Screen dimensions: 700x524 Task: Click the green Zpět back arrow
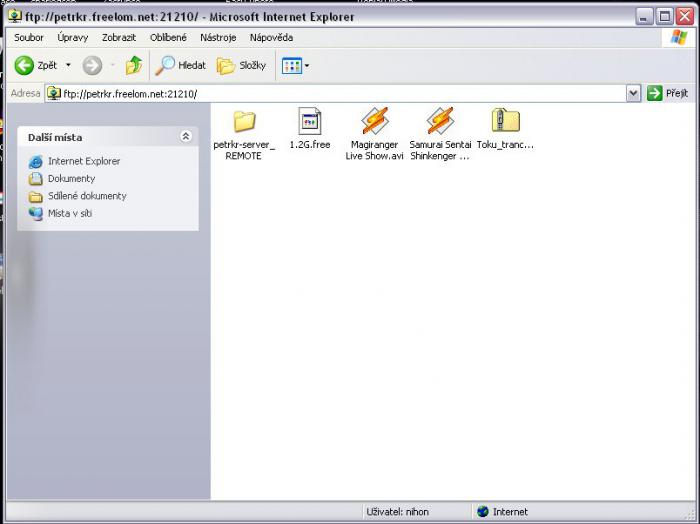click(24, 66)
